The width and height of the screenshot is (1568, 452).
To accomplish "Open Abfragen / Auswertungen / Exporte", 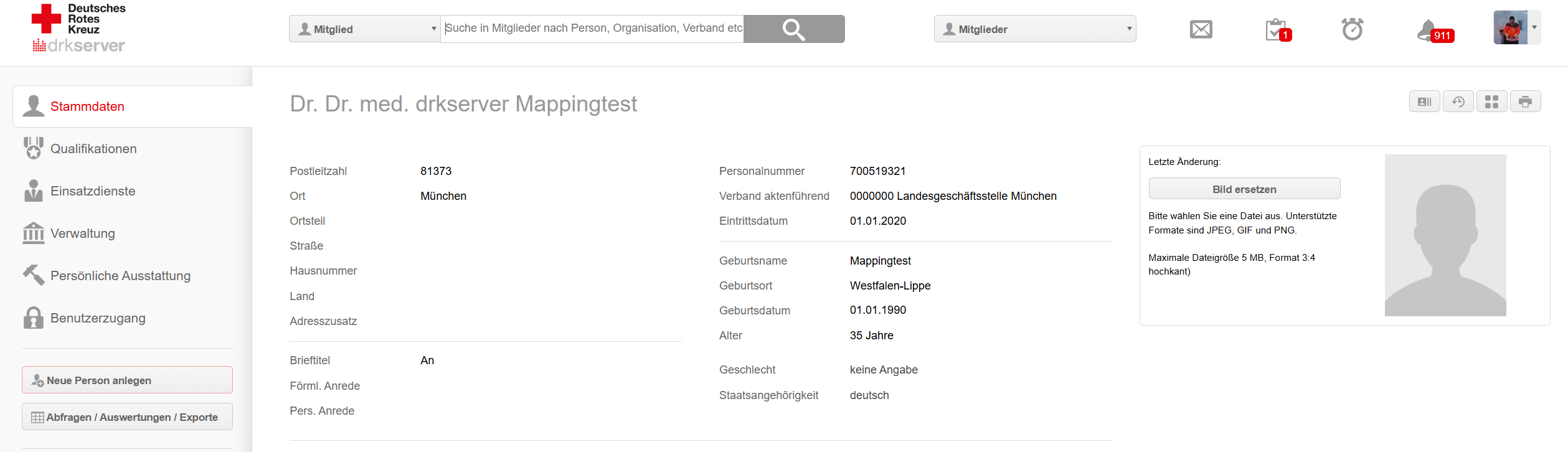I will pos(127,417).
